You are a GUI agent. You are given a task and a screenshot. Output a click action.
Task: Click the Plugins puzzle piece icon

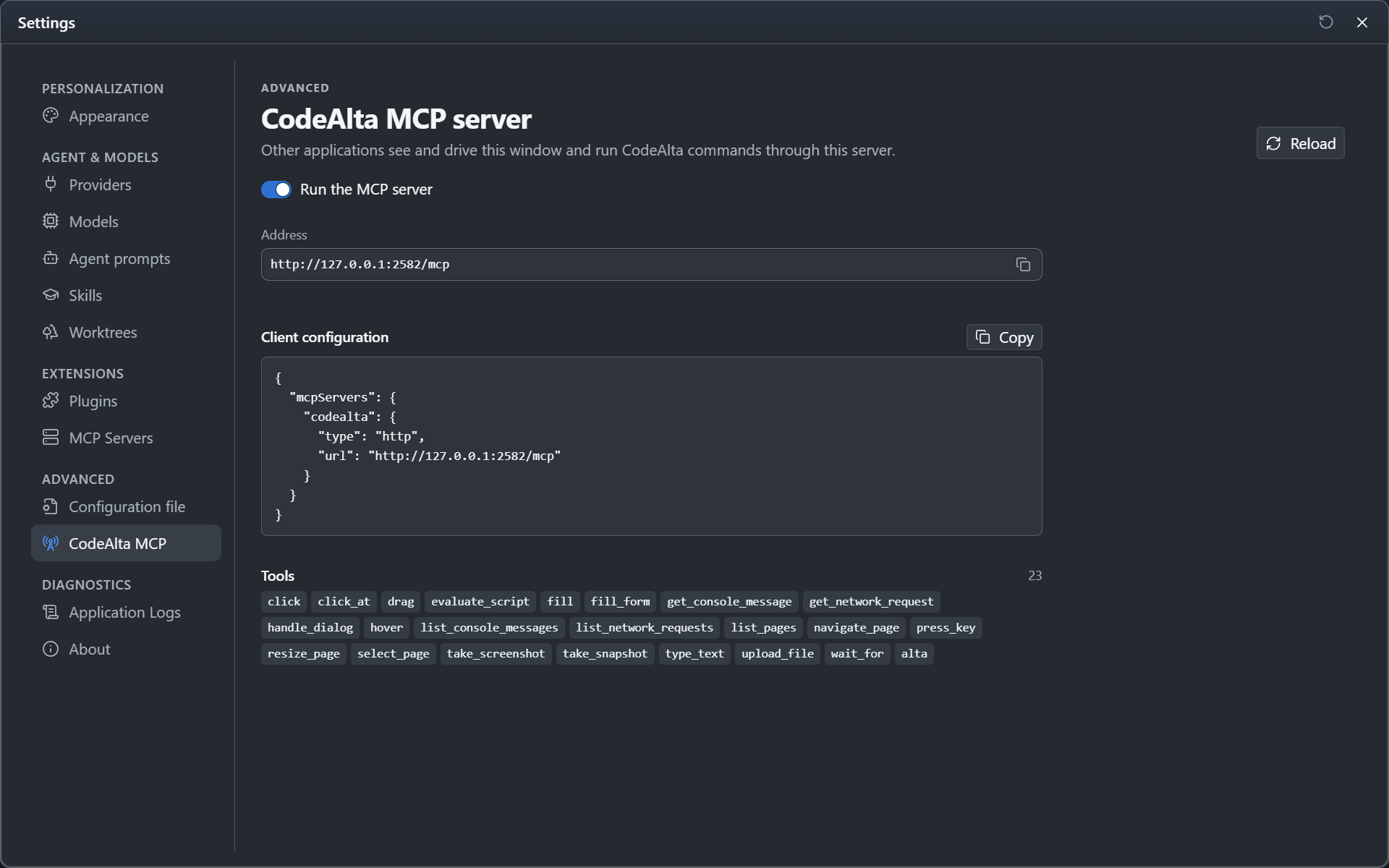click(x=51, y=401)
